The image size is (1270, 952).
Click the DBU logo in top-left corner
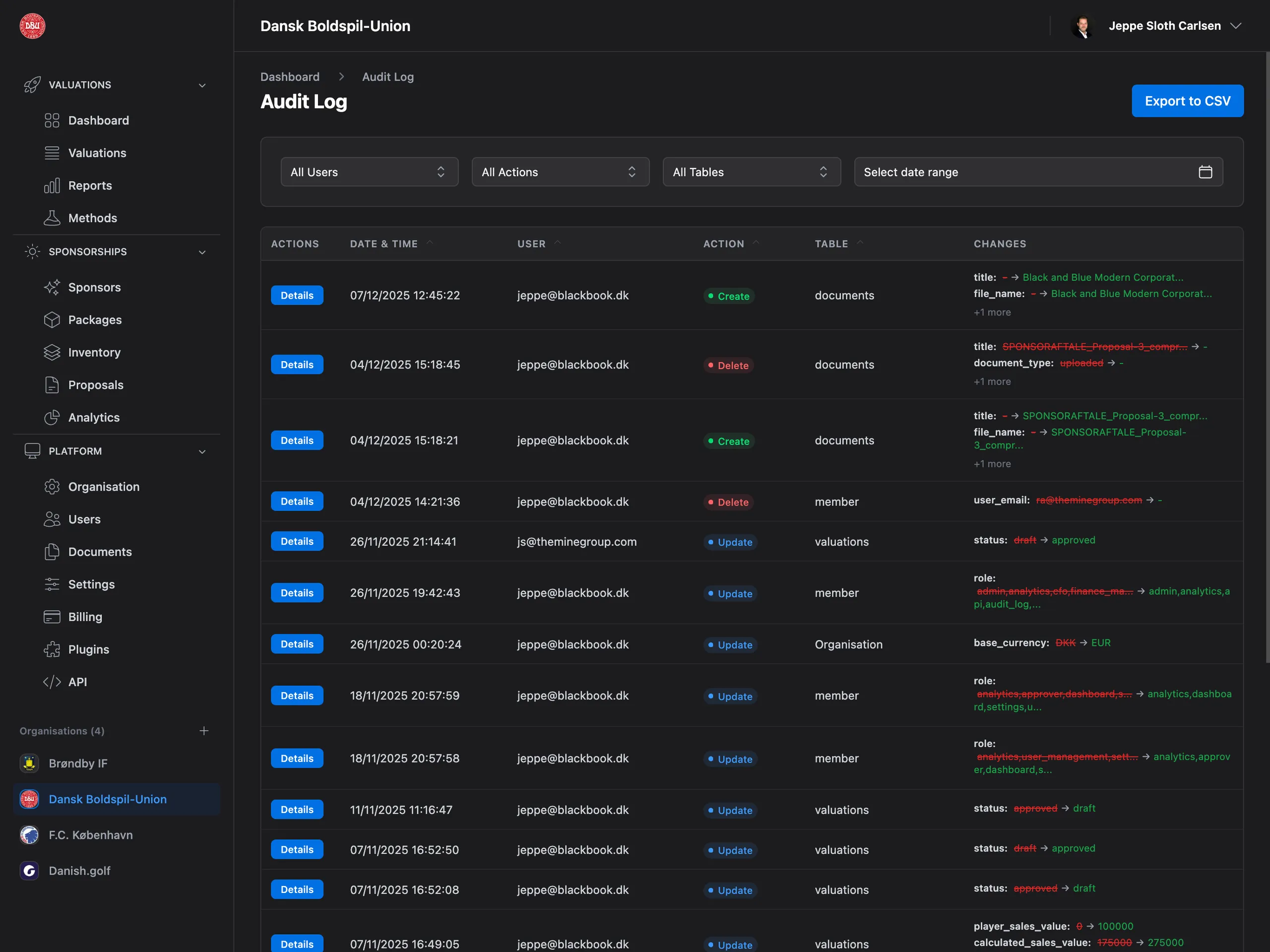pos(32,26)
